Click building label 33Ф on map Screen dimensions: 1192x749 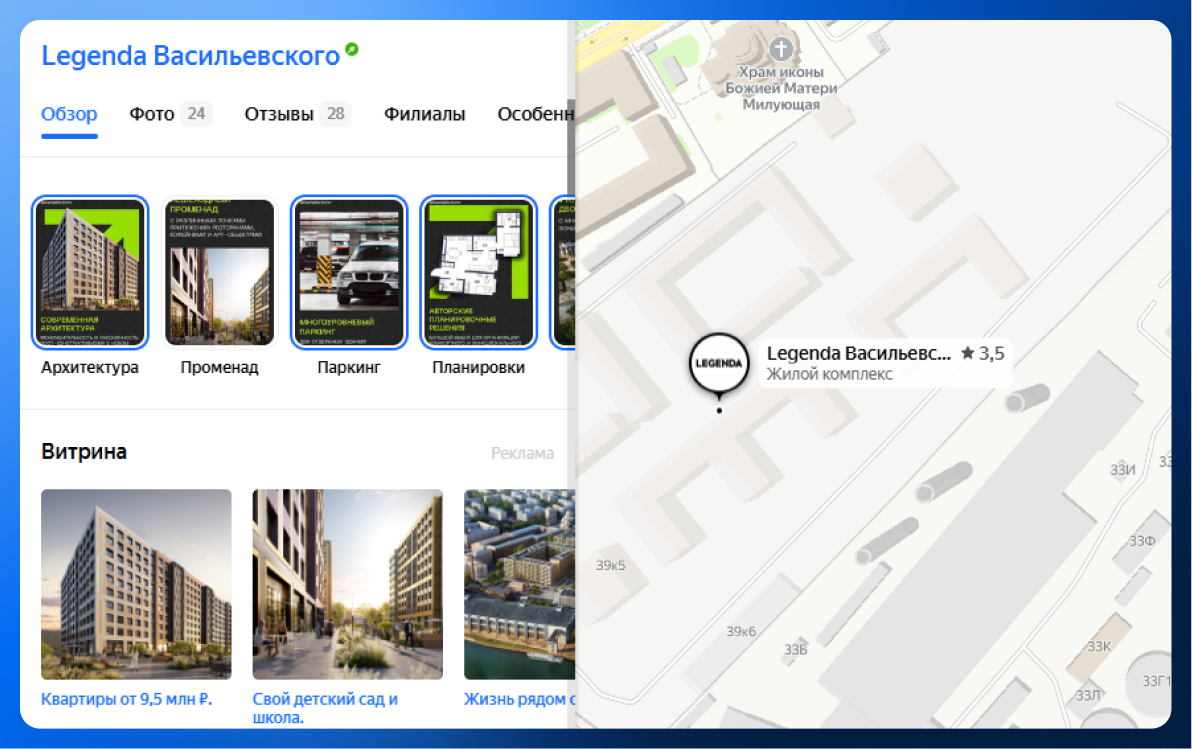[1142, 541]
